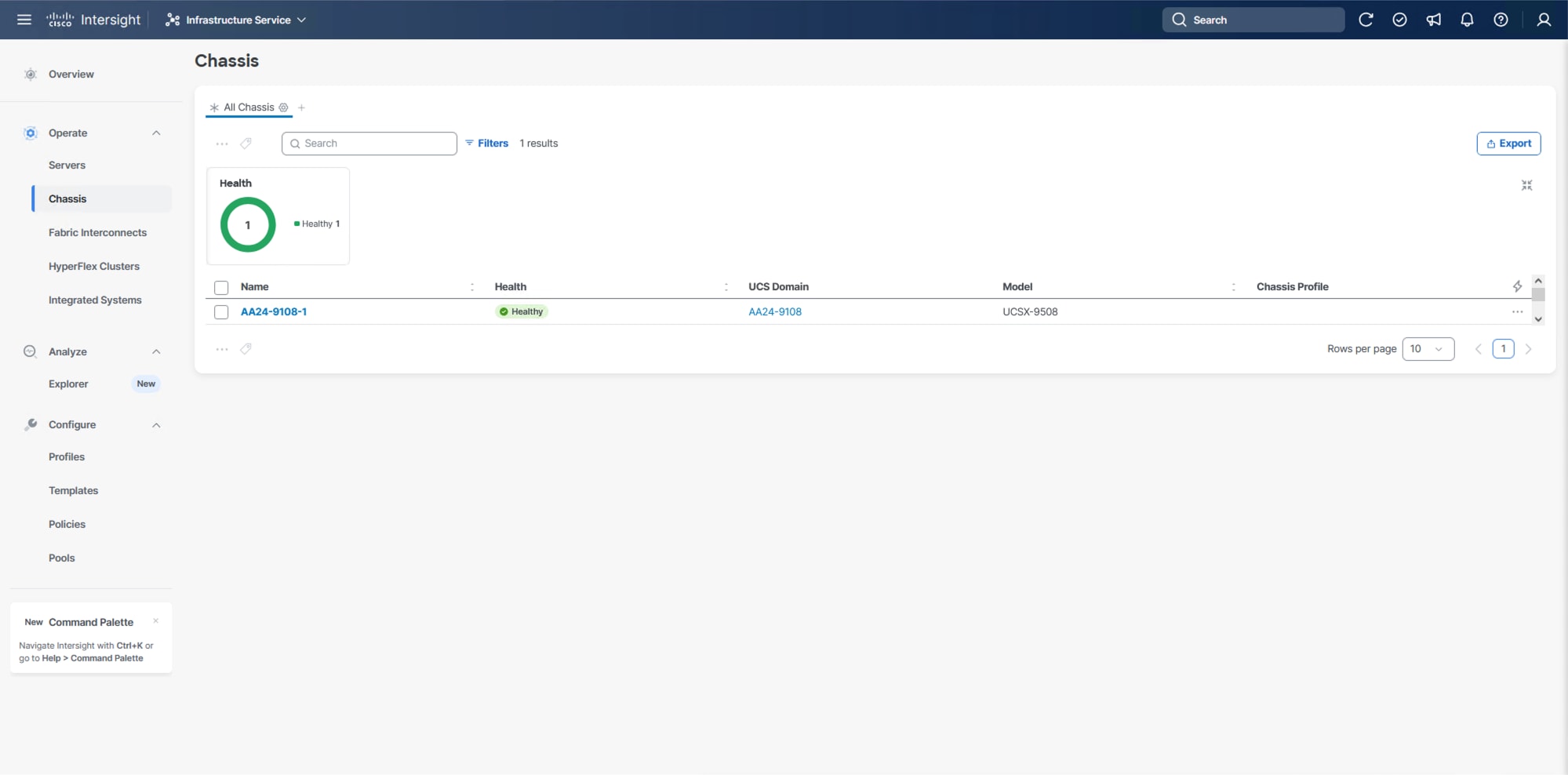Open the AA24-9108-1 chassis link

pos(274,311)
